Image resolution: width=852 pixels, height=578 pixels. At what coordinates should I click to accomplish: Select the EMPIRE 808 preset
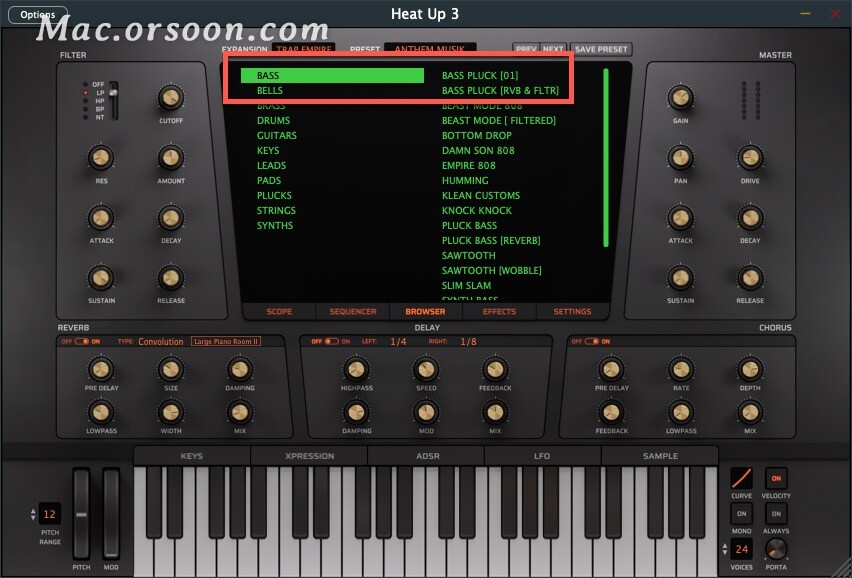(468, 166)
